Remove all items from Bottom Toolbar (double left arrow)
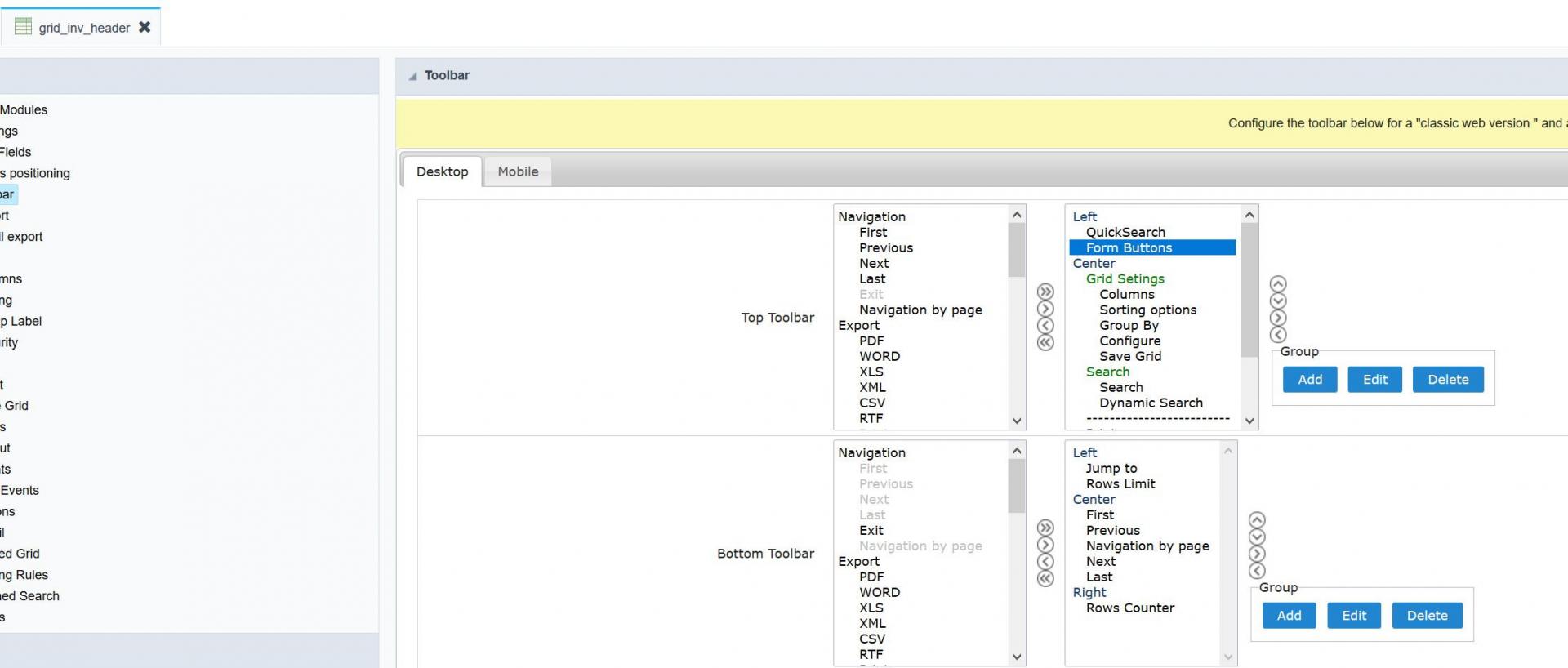Screen dimensions: 1568x668 1045,578
